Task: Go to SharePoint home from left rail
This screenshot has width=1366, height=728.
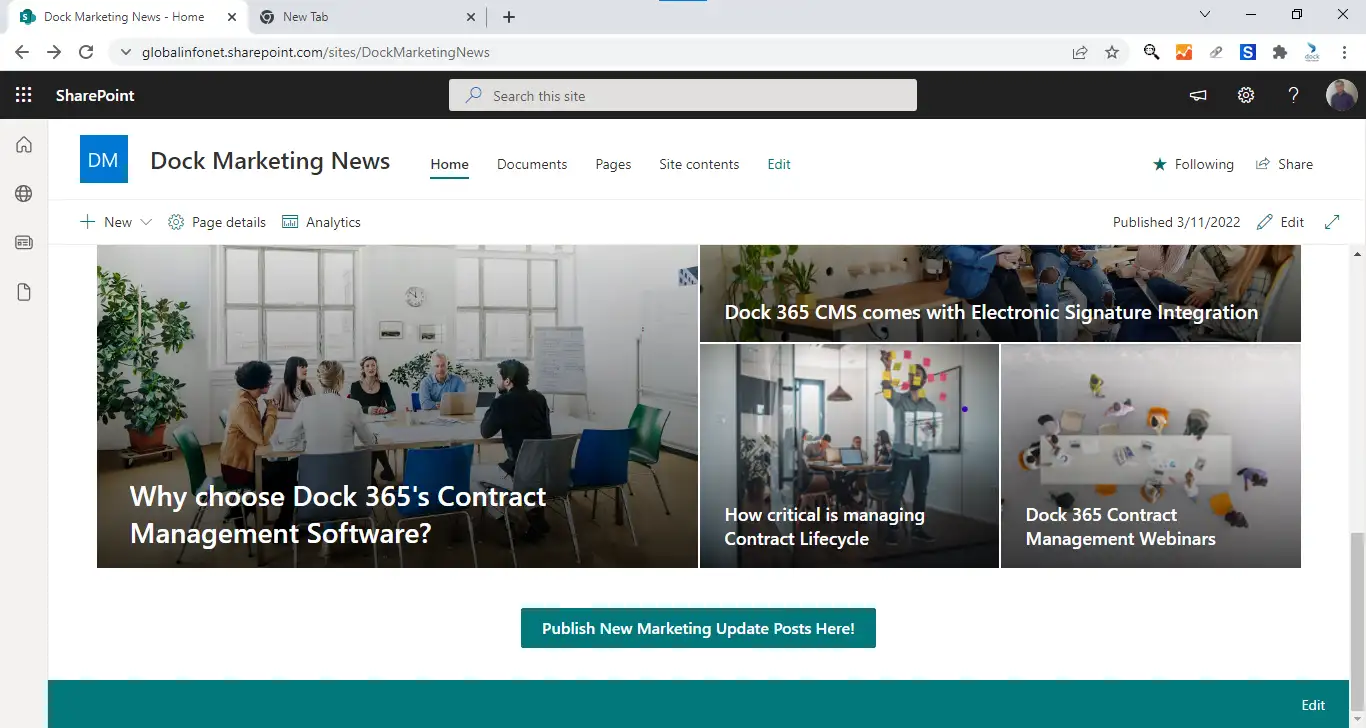Action: [x=24, y=145]
